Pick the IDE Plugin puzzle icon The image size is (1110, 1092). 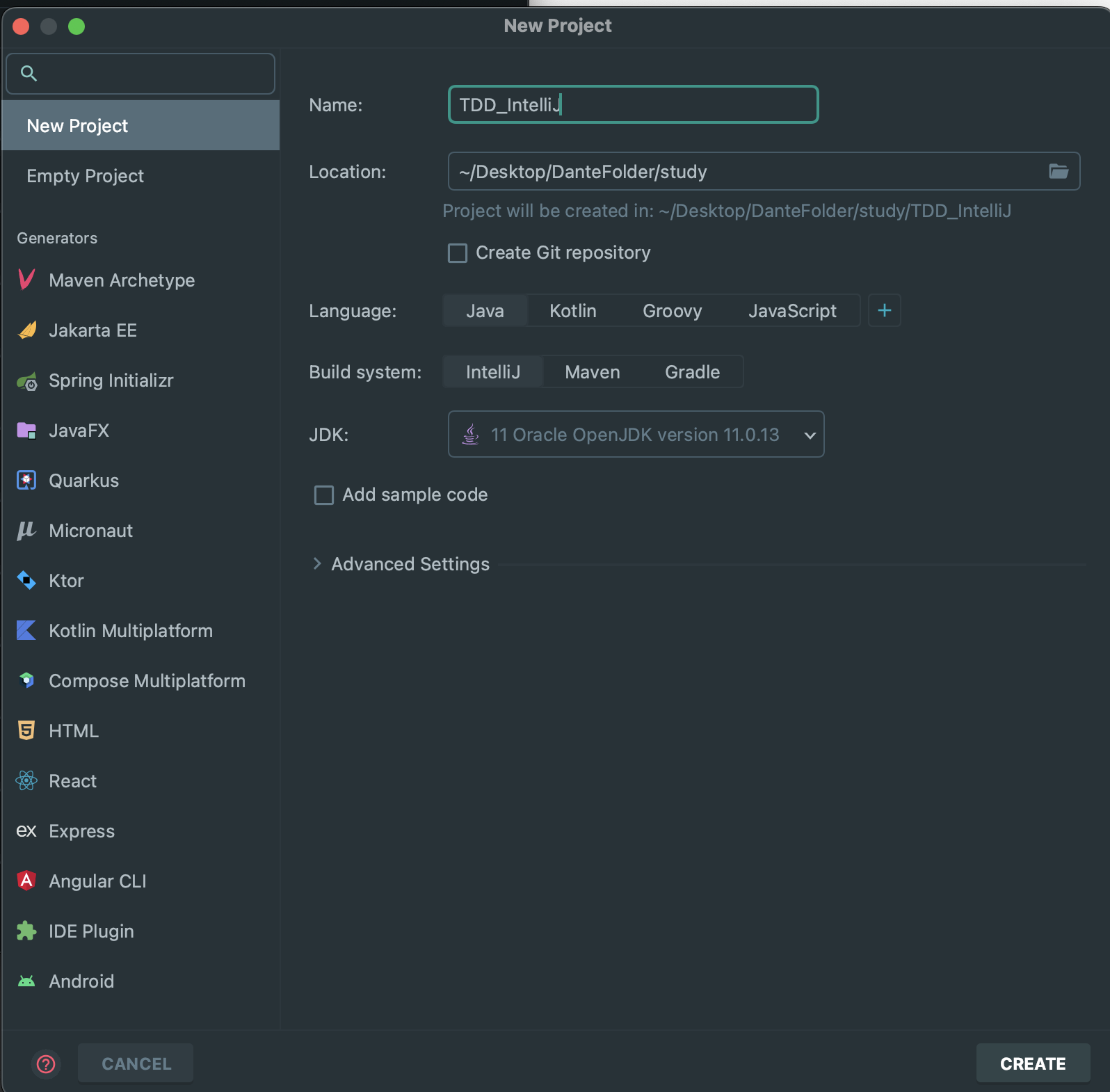coord(26,931)
